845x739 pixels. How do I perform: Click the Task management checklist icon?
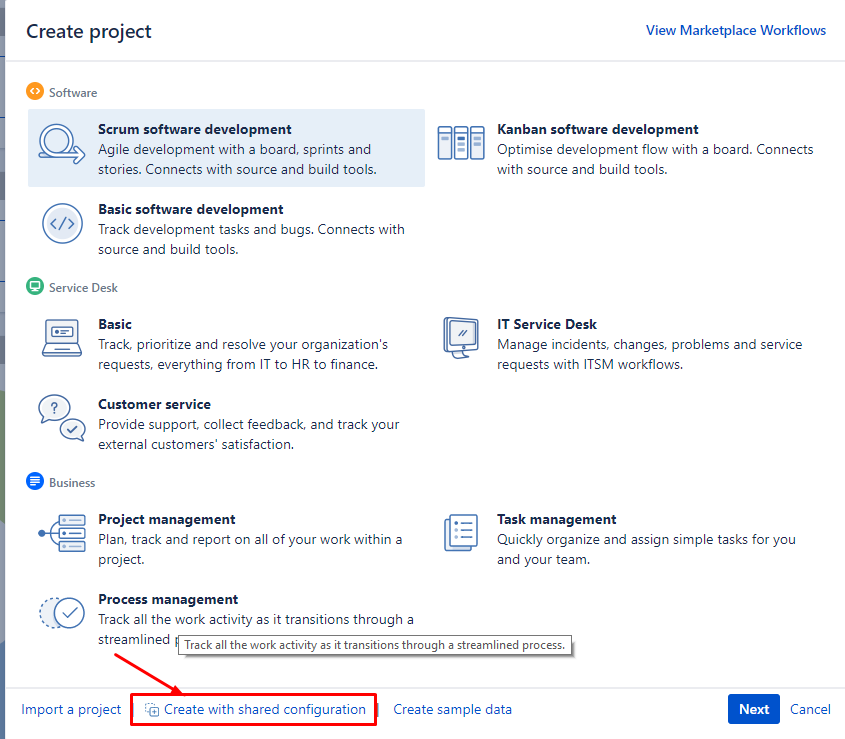[460, 532]
